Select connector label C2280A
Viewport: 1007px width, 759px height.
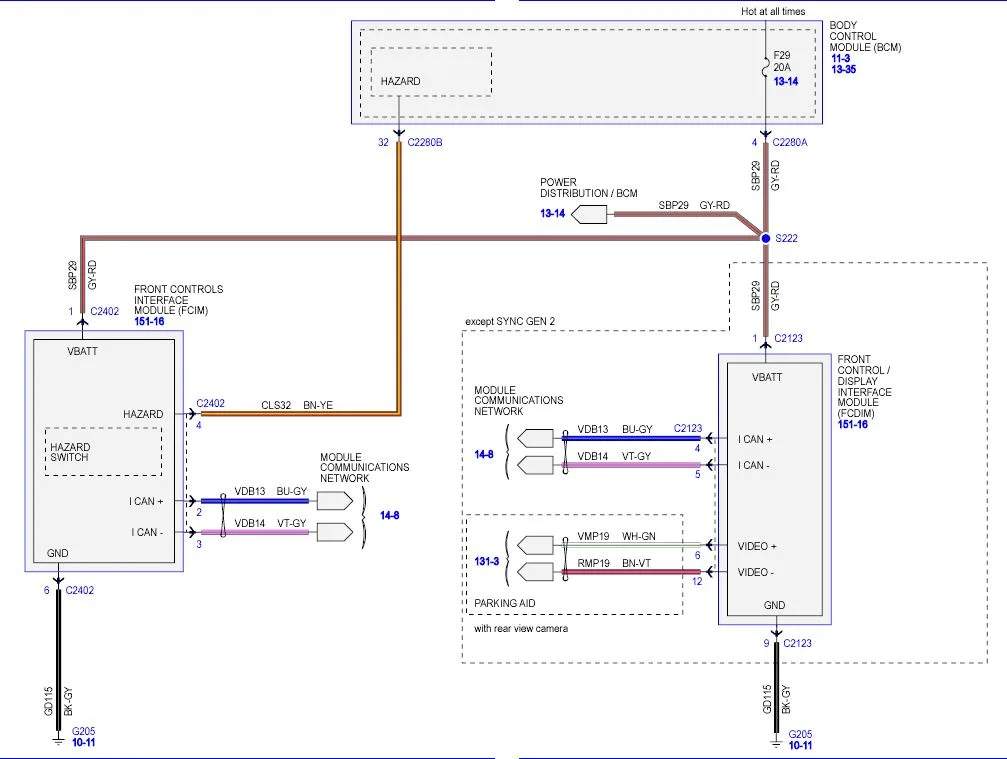pyautogui.click(x=790, y=143)
